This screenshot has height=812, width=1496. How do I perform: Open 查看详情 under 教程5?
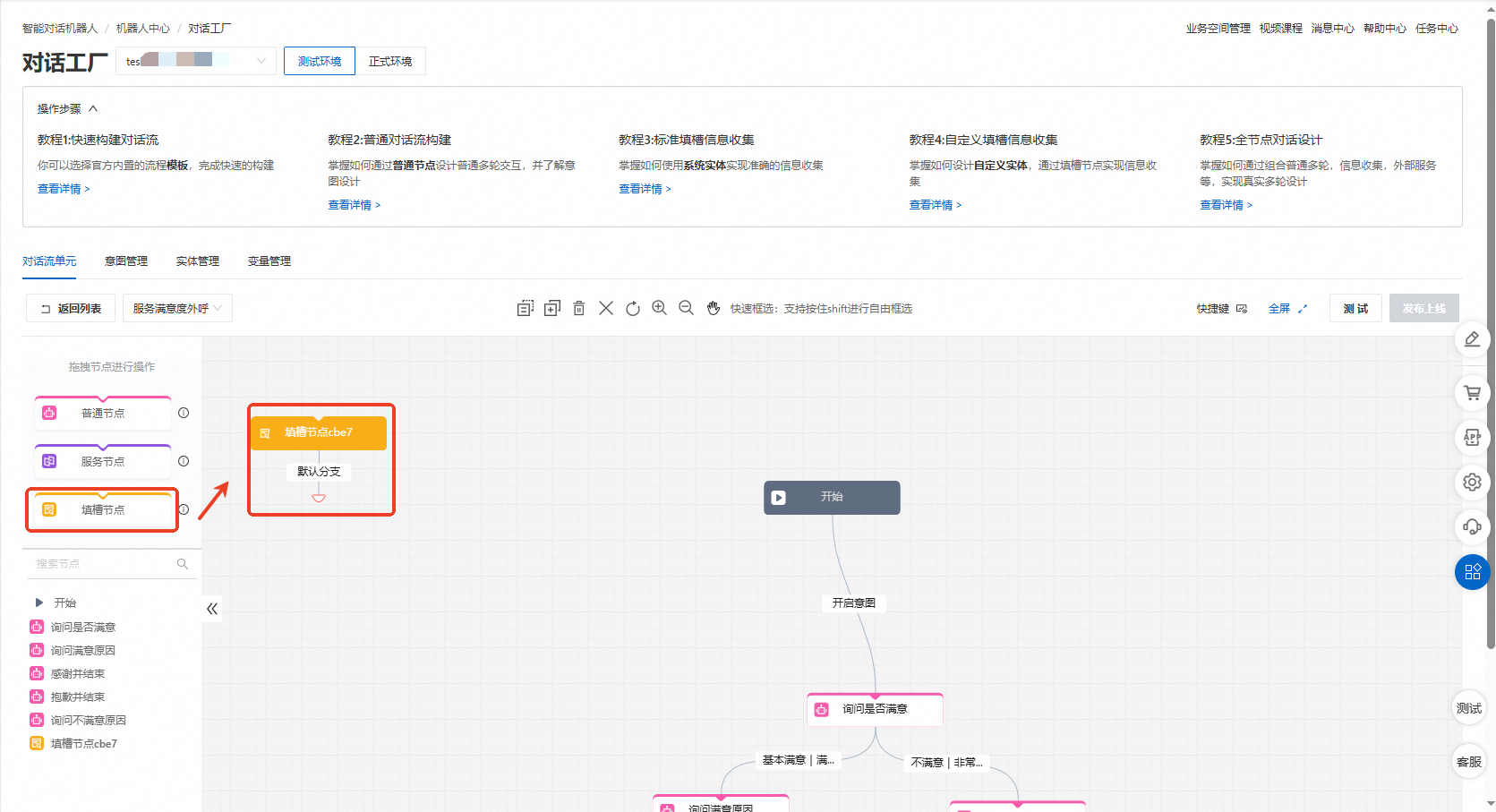click(x=1227, y=205)
